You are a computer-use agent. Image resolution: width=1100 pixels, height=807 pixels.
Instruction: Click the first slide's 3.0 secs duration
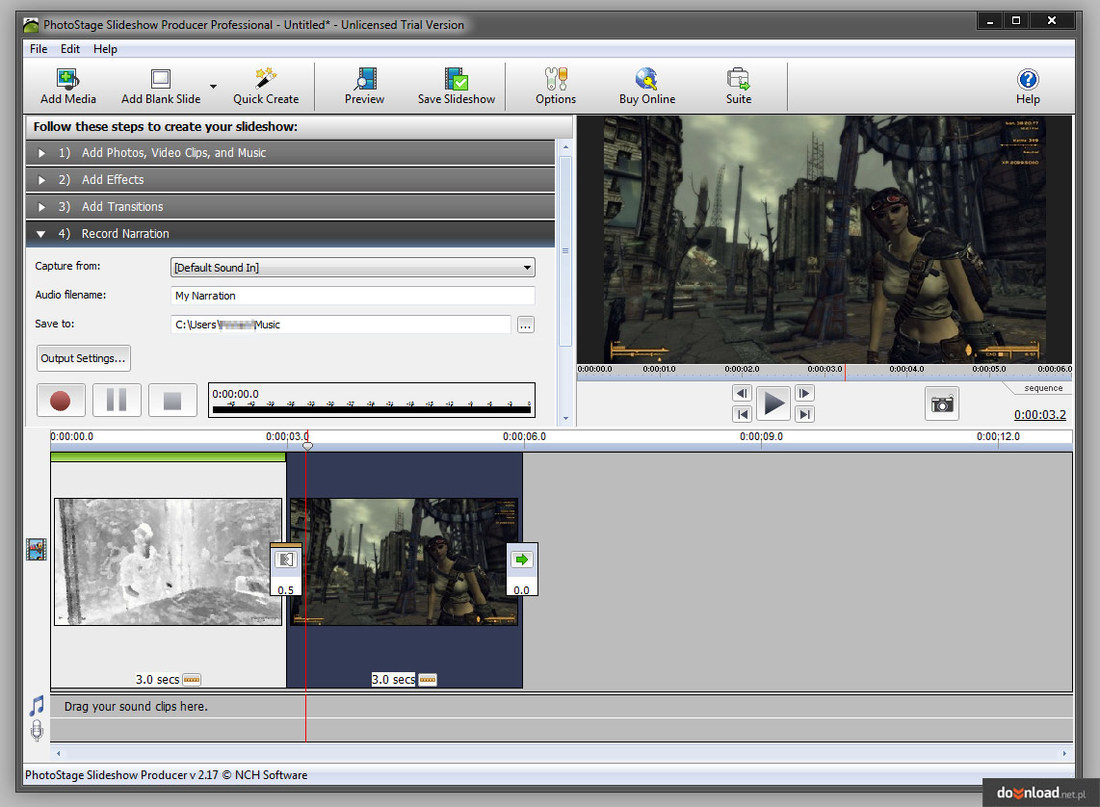click(x=157, y=679)
